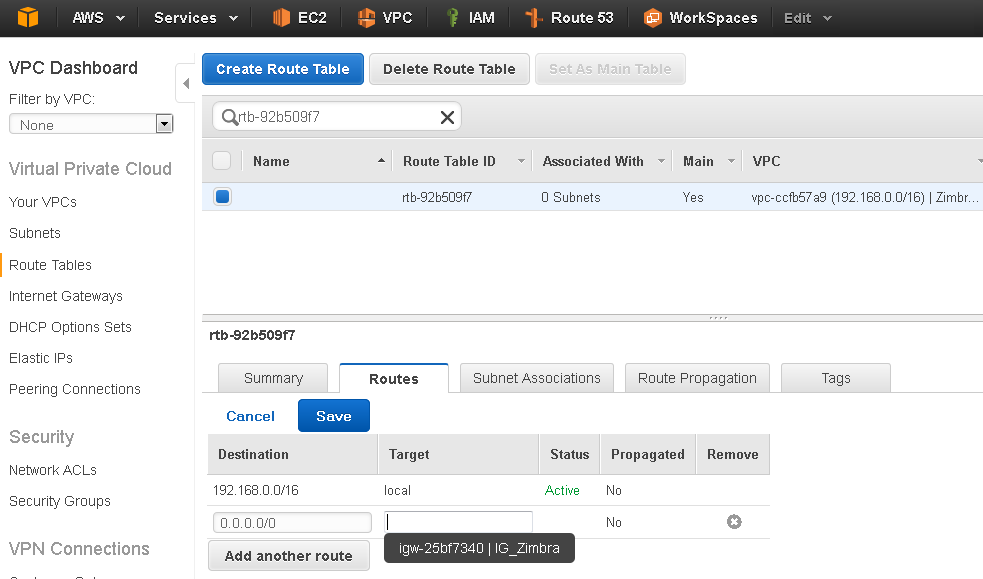Open the Route 53 service shortcut

pyautogui.click(x=569, y=18)
